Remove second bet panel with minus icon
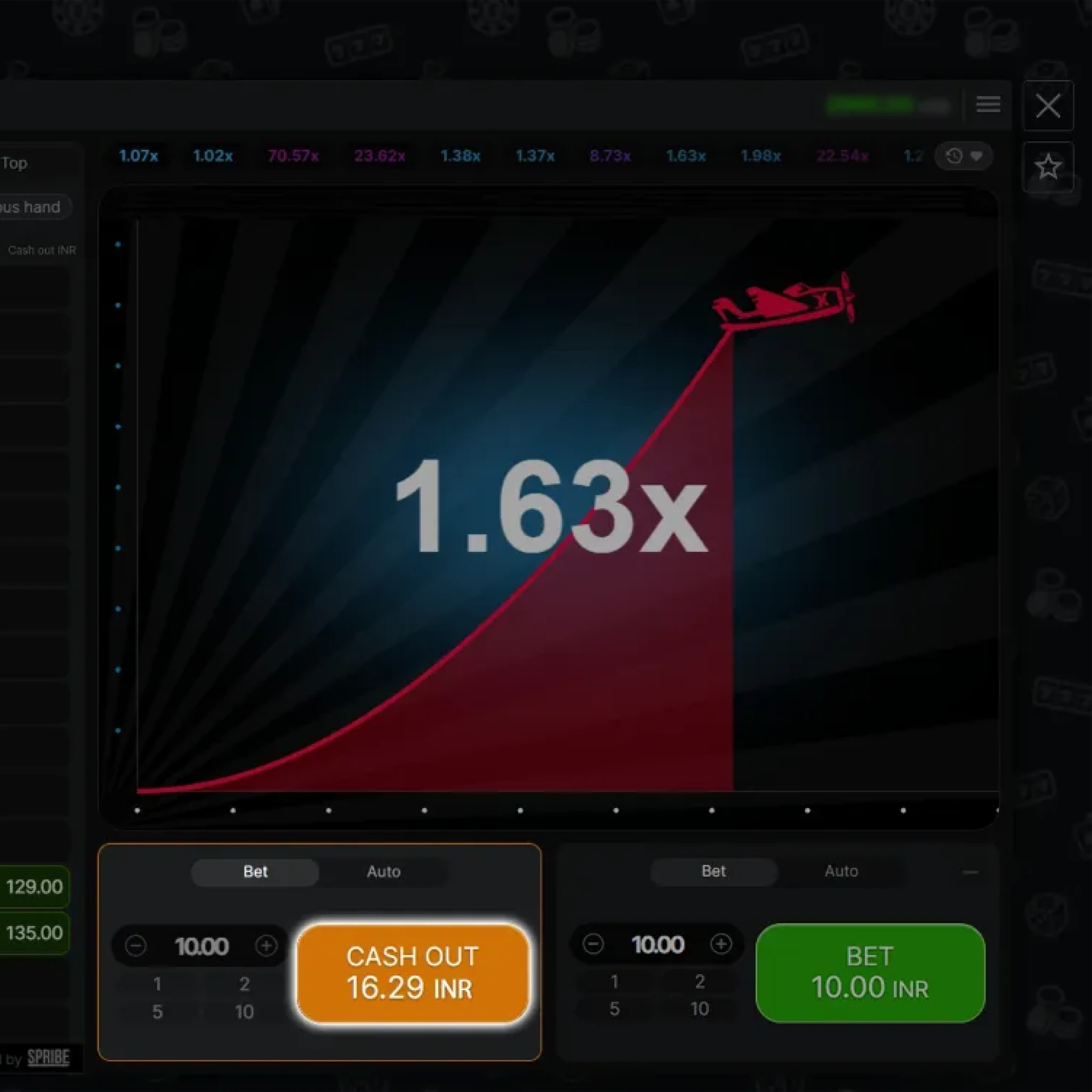The height and width of the screenshot is (1092, 1092). coord(970,872)
